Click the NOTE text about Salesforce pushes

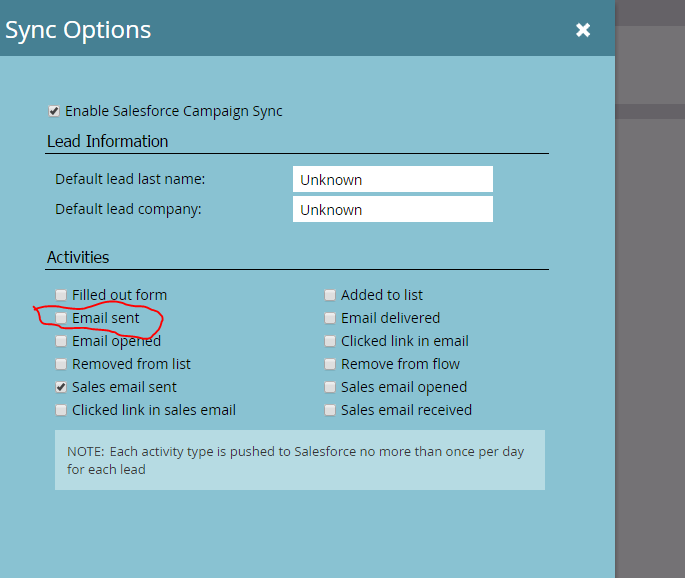pyautogui.click(x=295, y=460)
